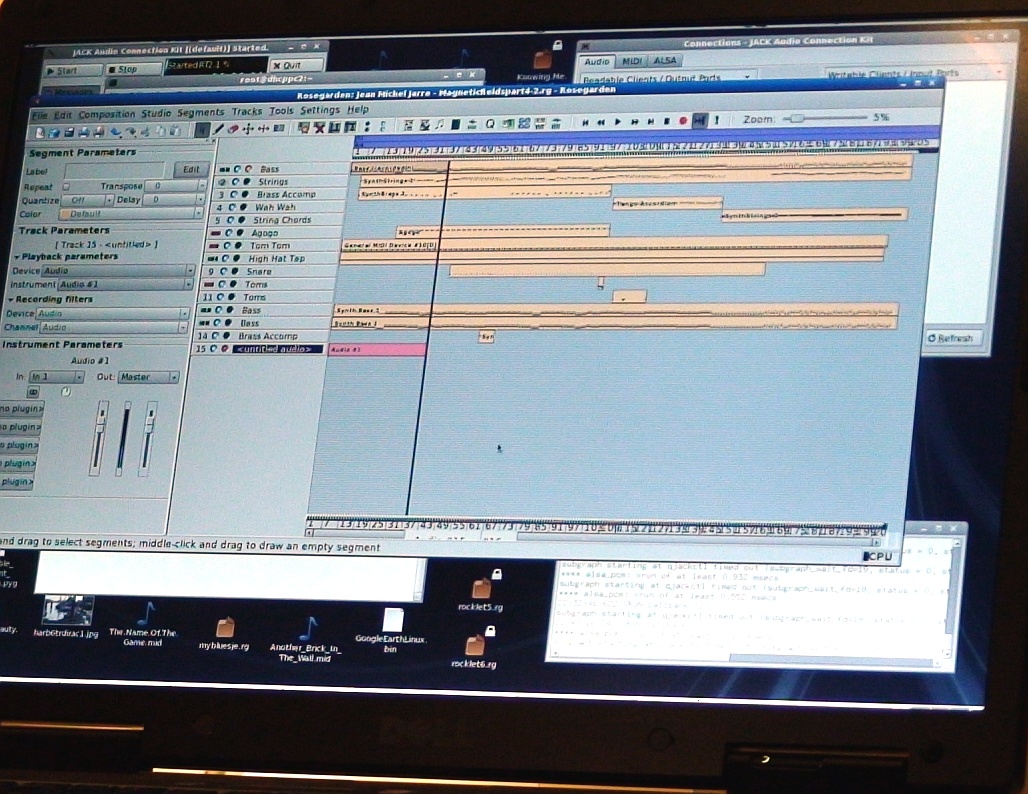Image resolution: width=1028 pixels, height=794 pixels.
Task: Pick the red Eraser tool
Action: [233, 129]
